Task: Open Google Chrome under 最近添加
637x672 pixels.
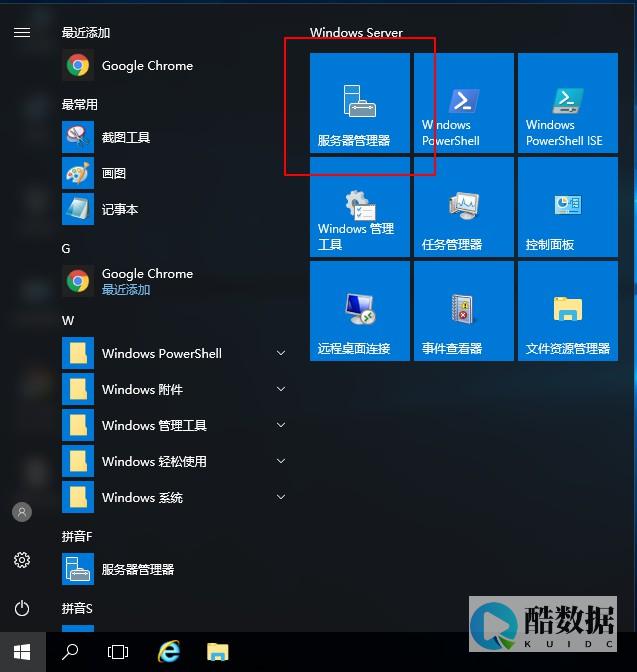Action: coord(174,65)
